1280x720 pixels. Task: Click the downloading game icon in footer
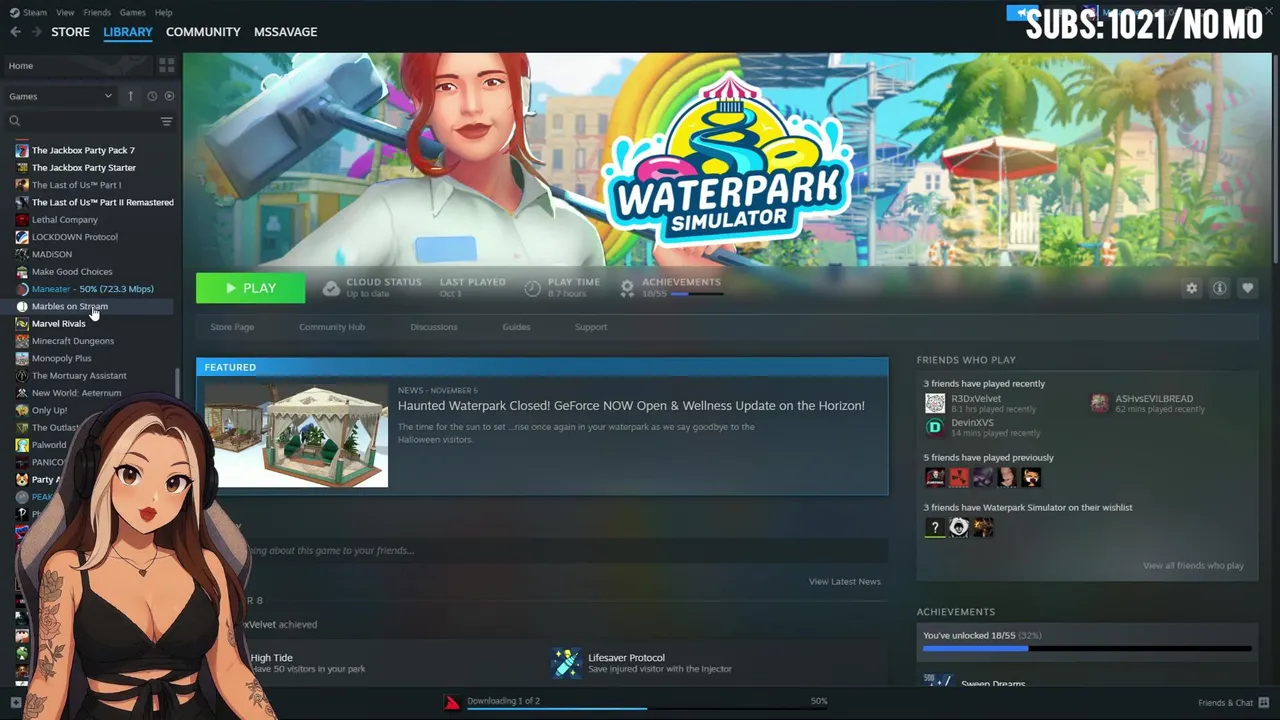click(x=452, y=702)
